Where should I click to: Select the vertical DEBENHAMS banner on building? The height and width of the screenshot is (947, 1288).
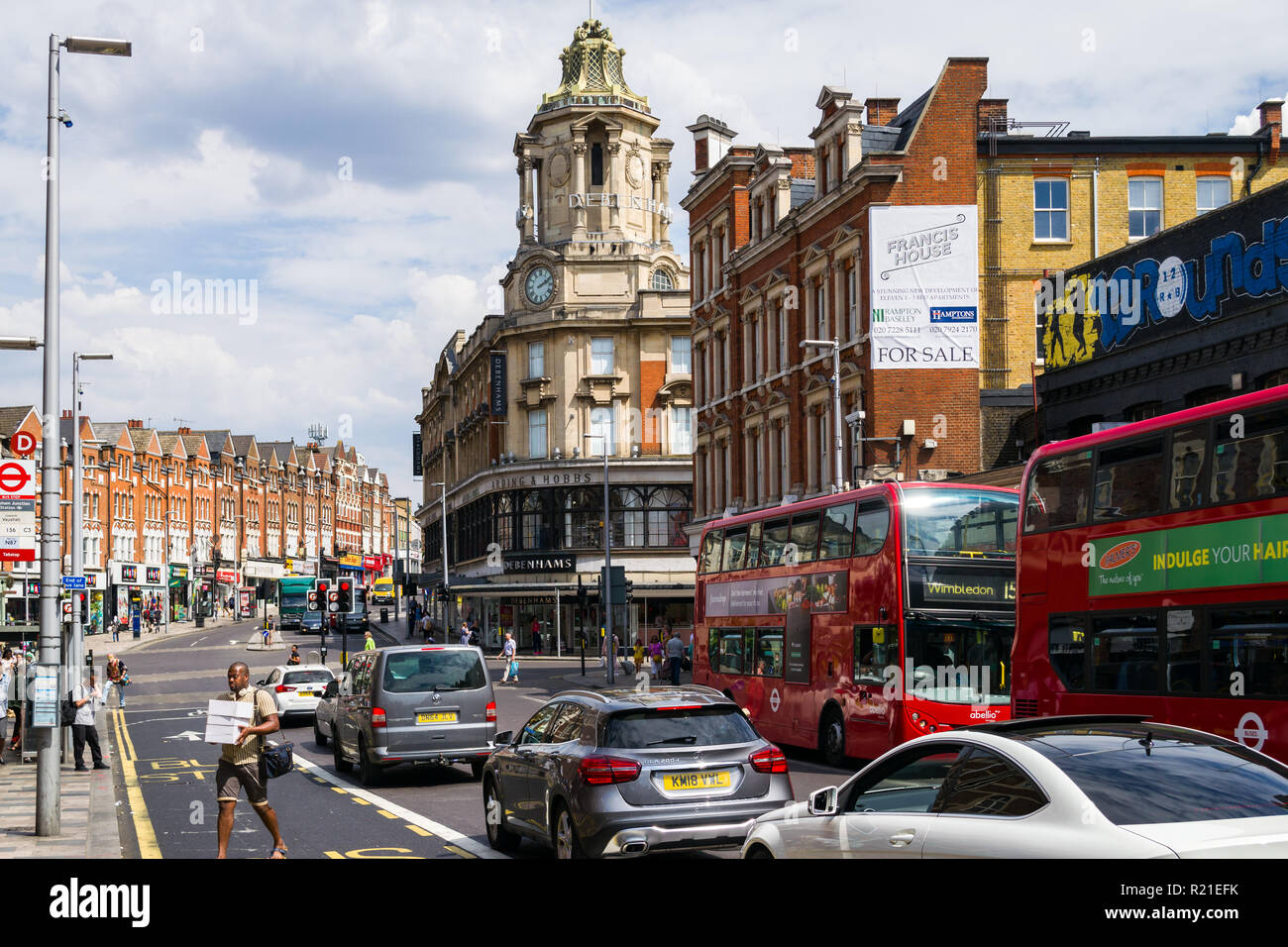tap(497, 384)
